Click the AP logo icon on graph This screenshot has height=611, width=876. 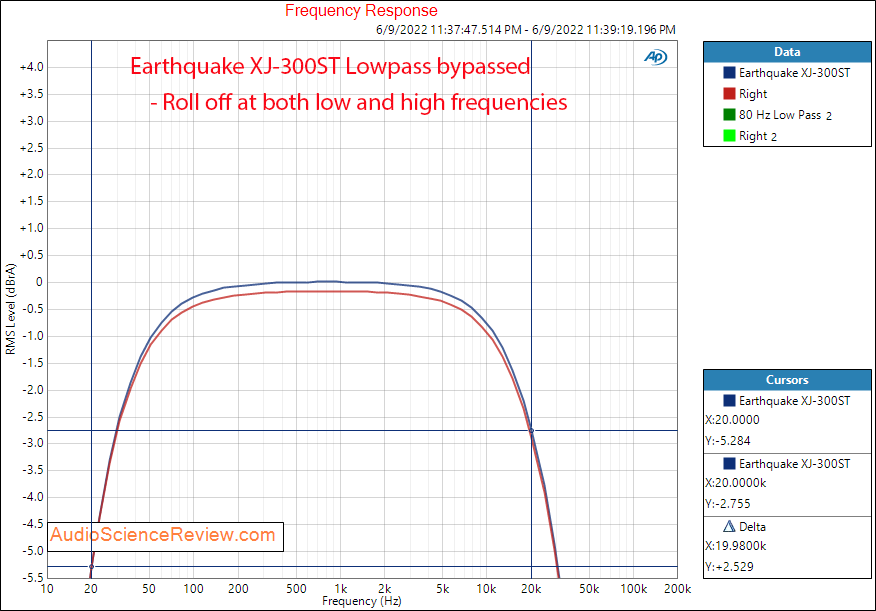point(655,56)
